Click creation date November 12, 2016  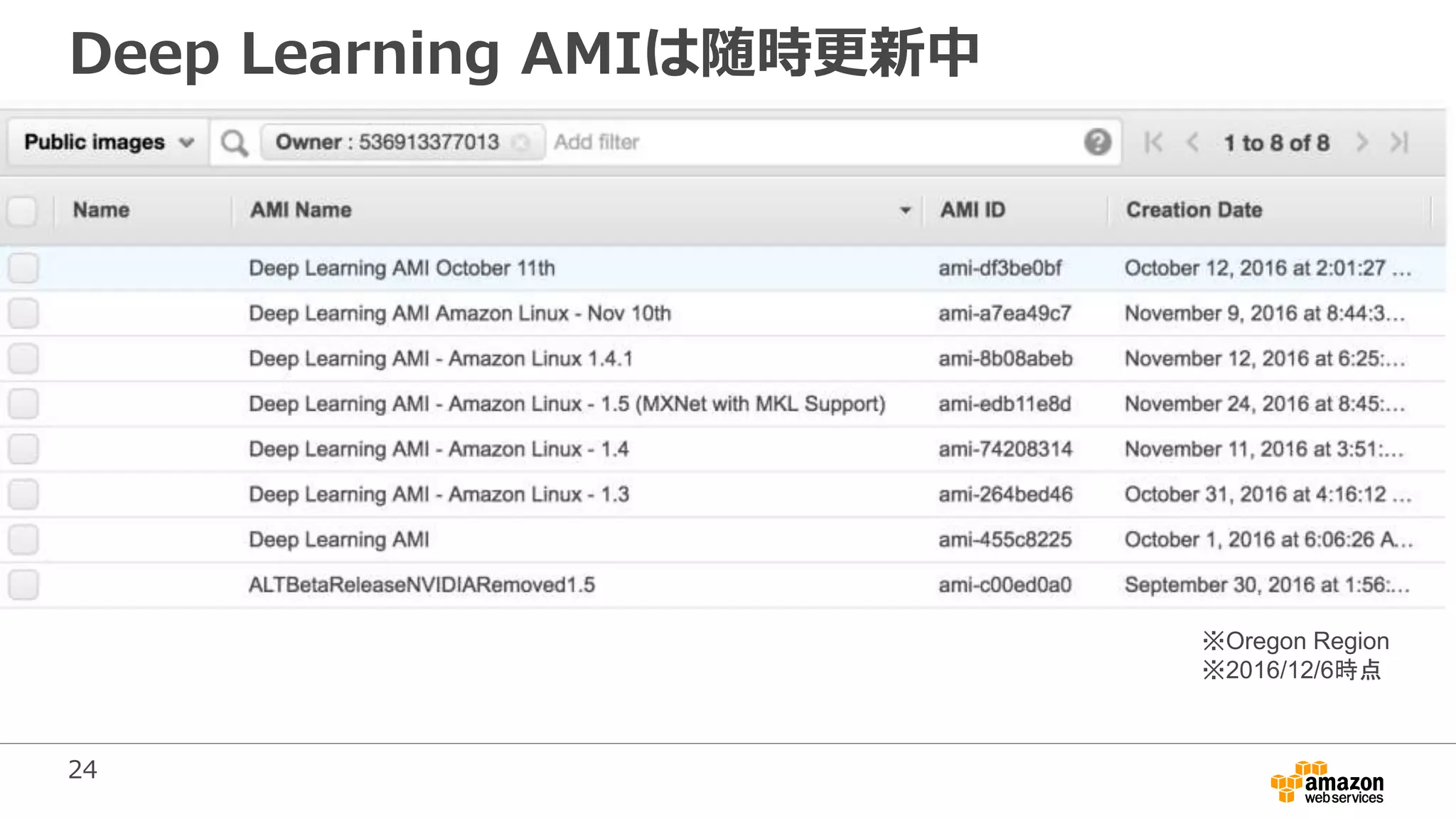pyautogui.click(x=1265, y=359)
